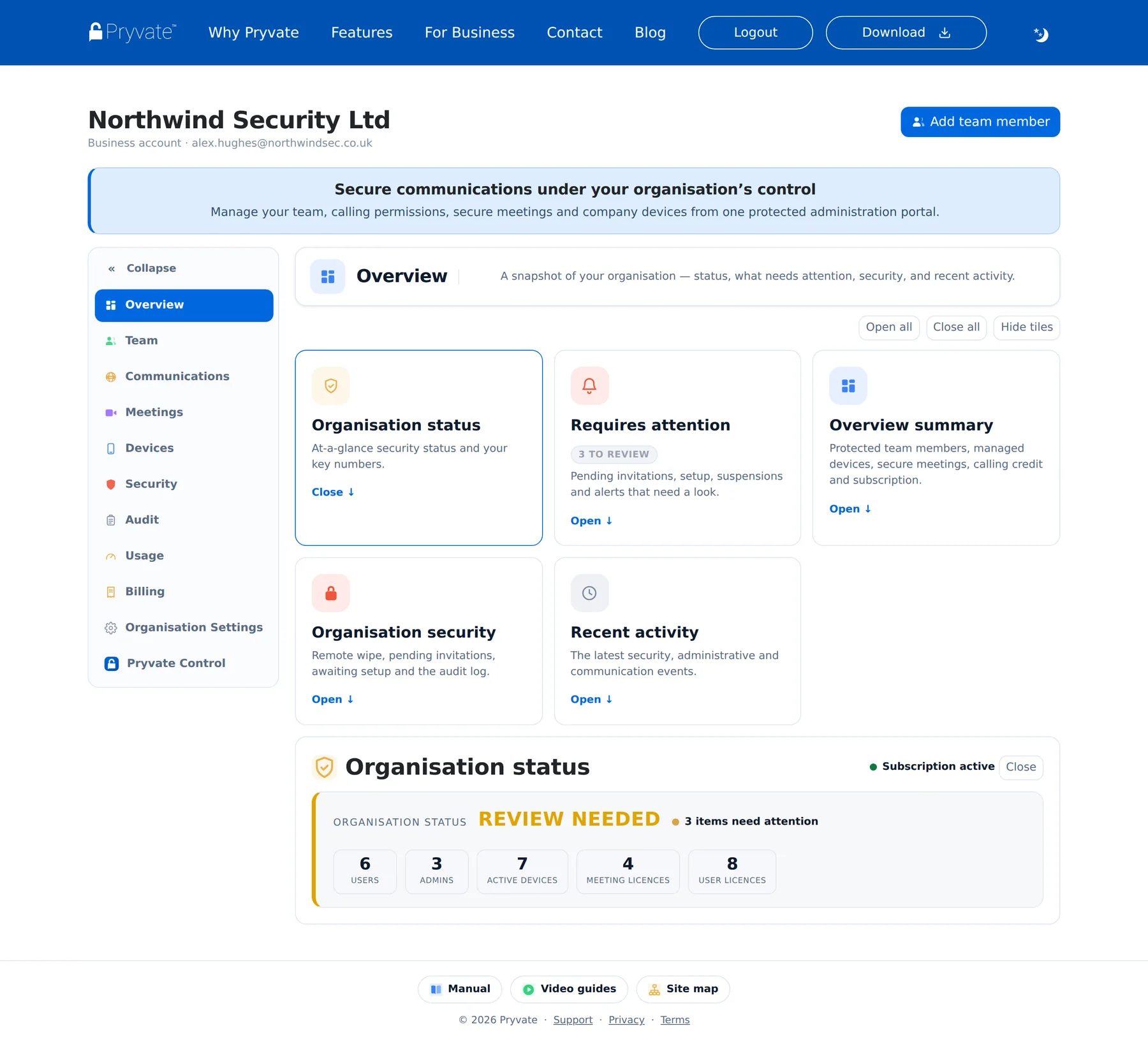Click the Pryvate padlock logo

pos(133,32)
